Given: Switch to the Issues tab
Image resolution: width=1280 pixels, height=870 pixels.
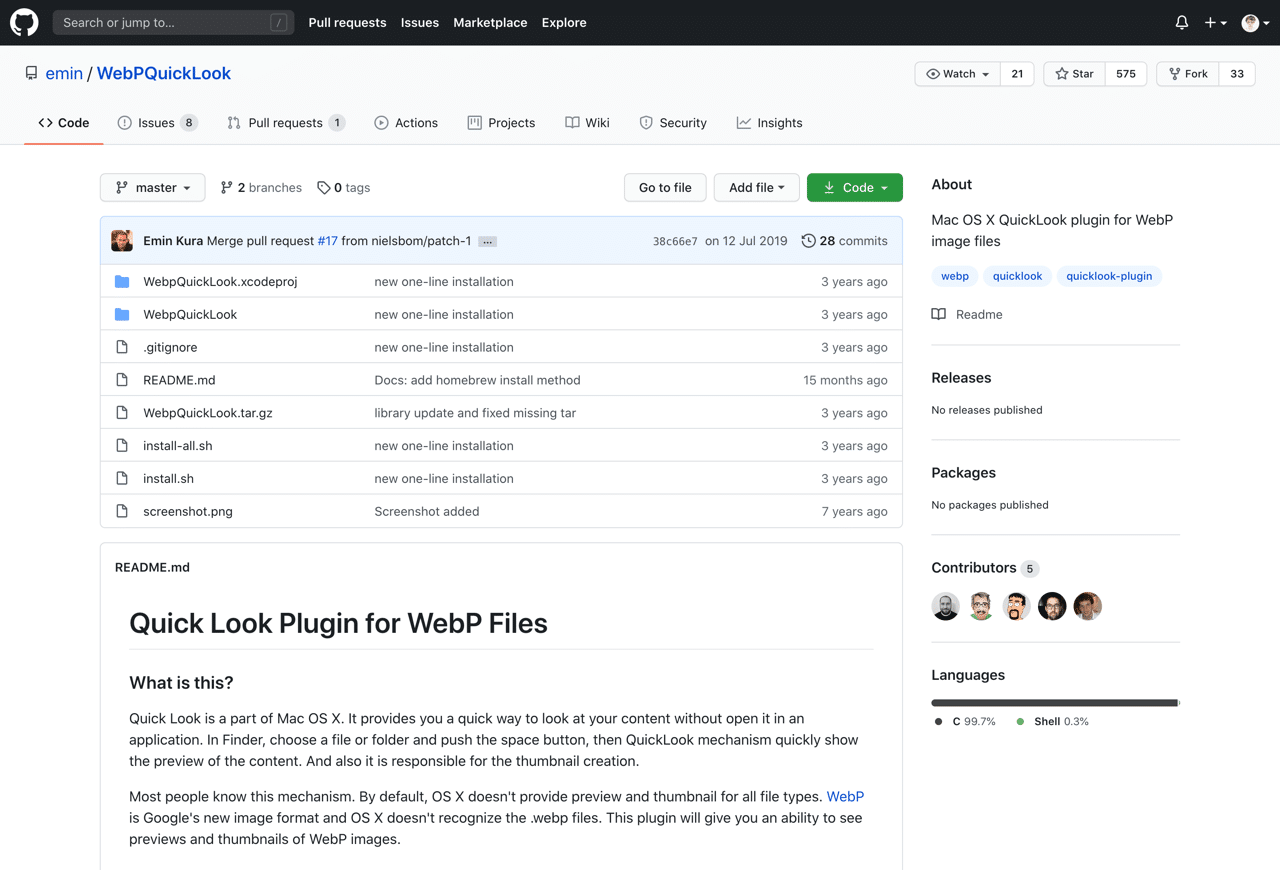Looking at the screenshot, I should tap(157, 123).
